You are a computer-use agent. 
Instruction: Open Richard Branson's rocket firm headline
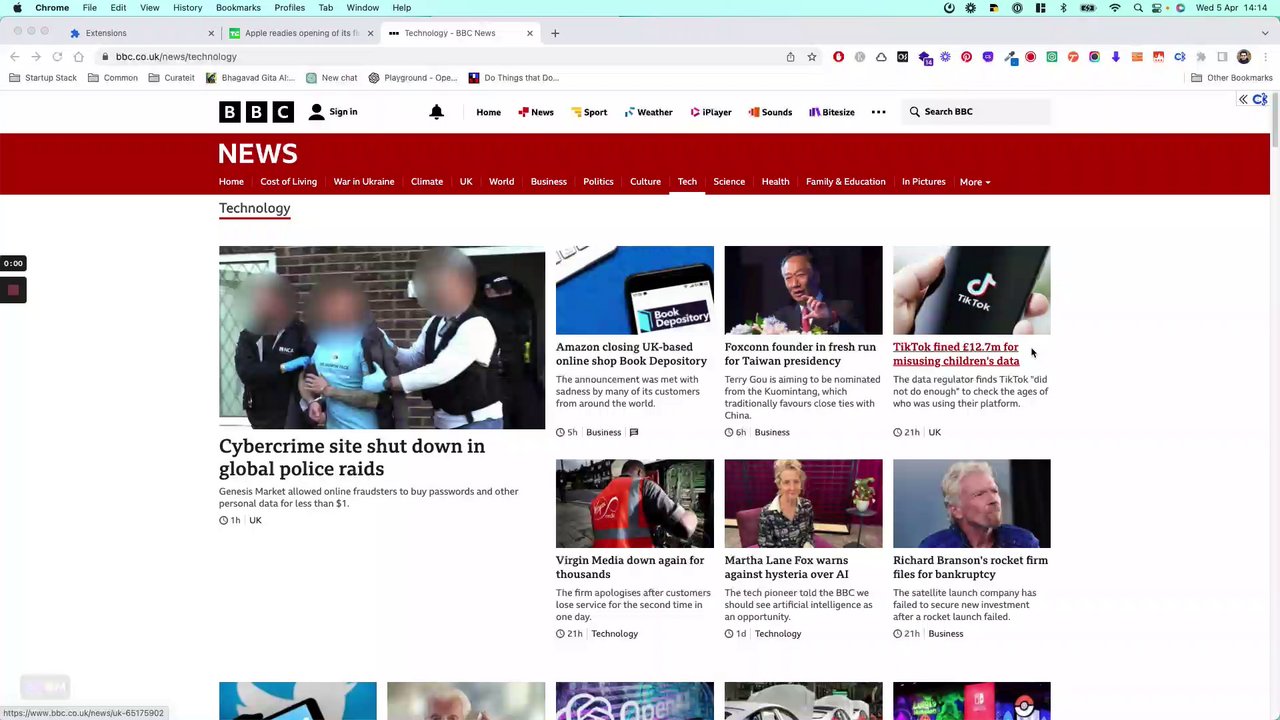tap(970, 567)
